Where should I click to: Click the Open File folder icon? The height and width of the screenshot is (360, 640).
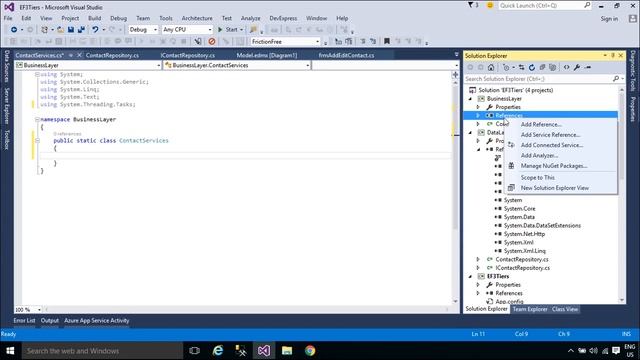[x=60, y=30]
